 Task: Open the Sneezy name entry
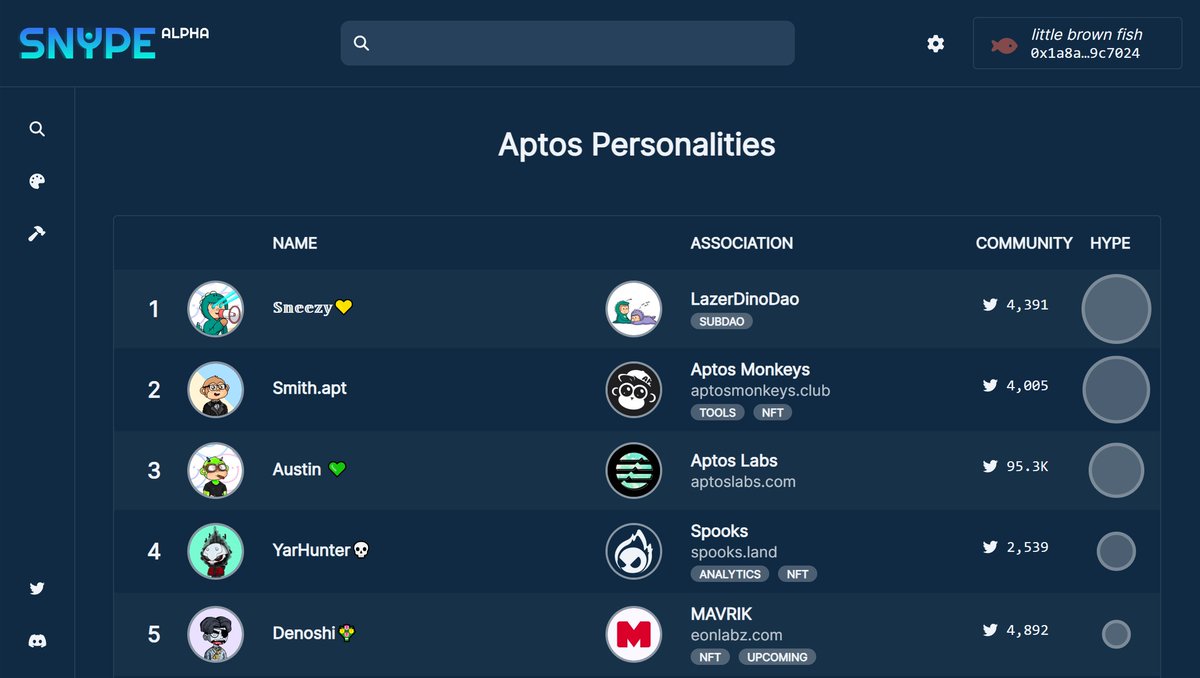313,308
